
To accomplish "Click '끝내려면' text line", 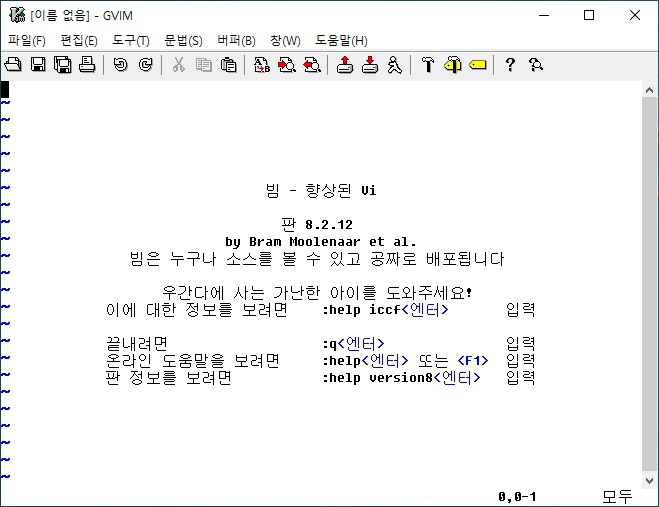I will pos(137,344).
